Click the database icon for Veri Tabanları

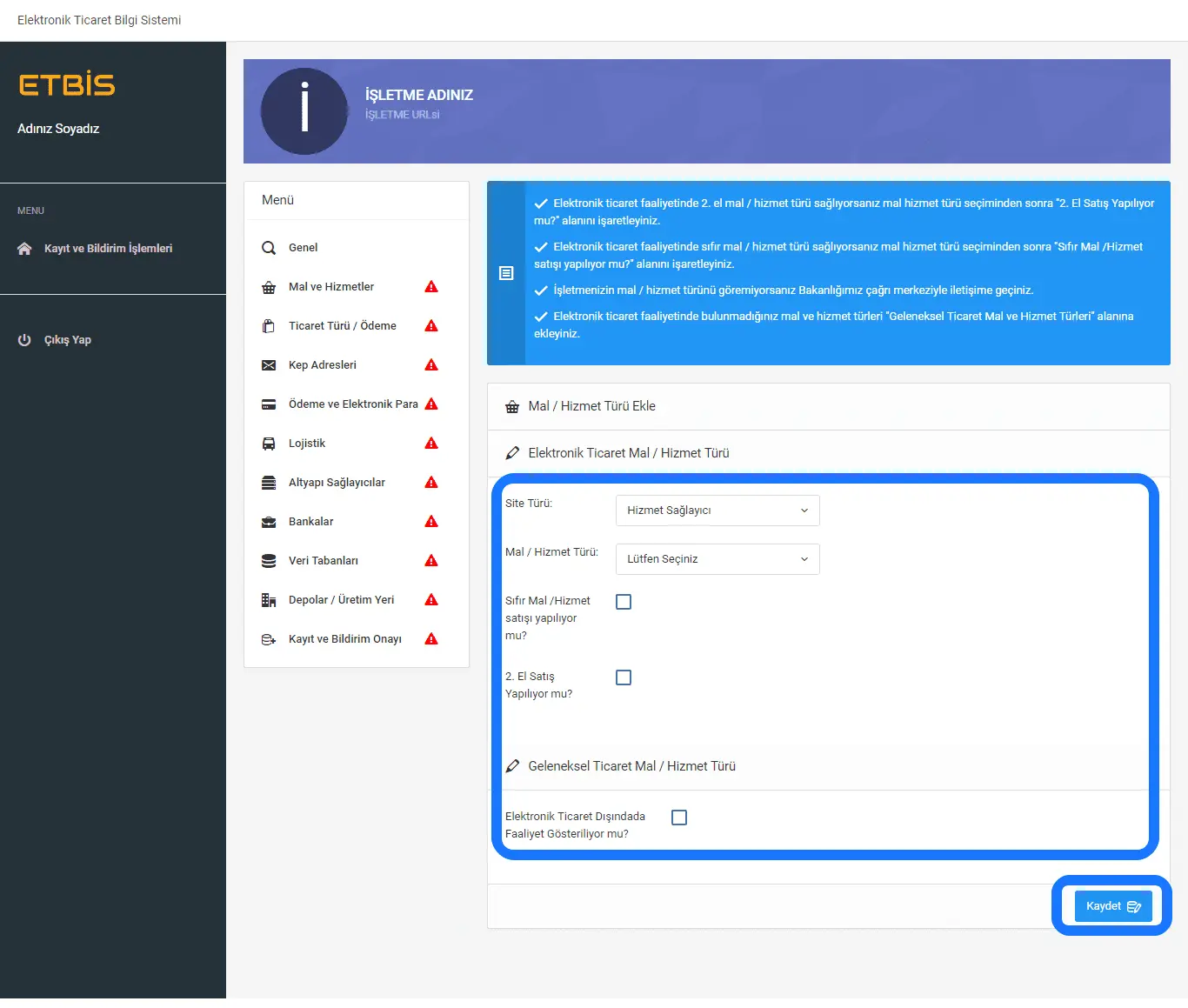coord(269,561)
